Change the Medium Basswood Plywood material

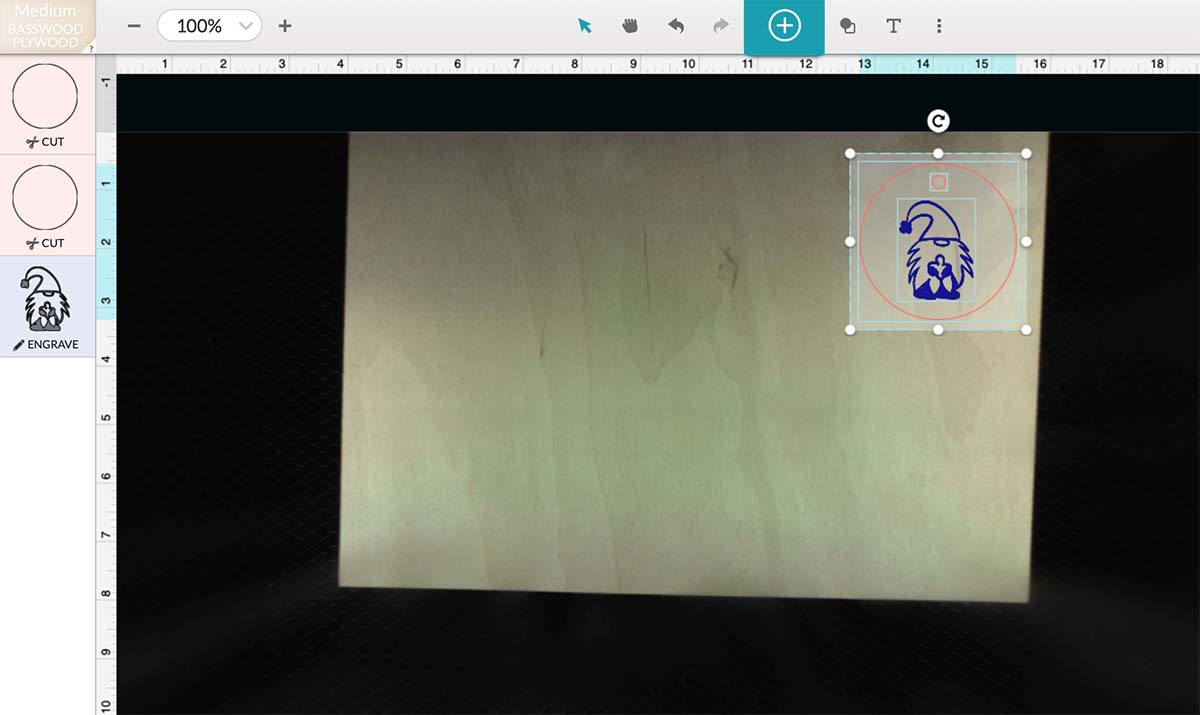[x=46, y=27]
